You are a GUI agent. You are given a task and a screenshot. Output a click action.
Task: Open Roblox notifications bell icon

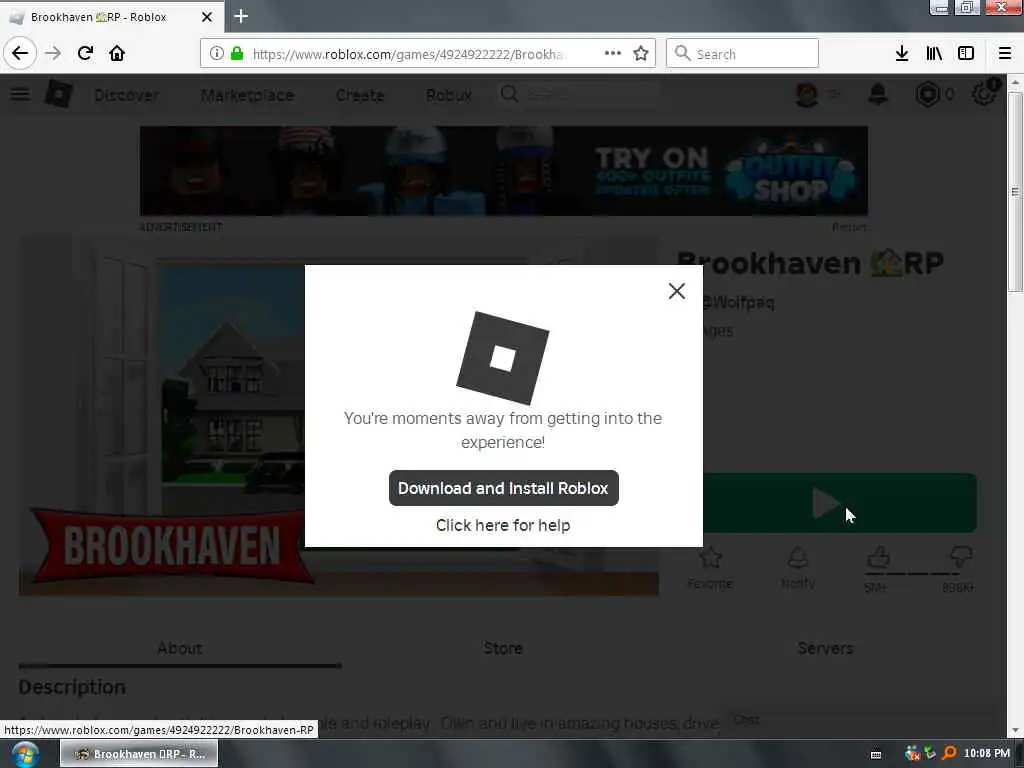click(878, 95)
